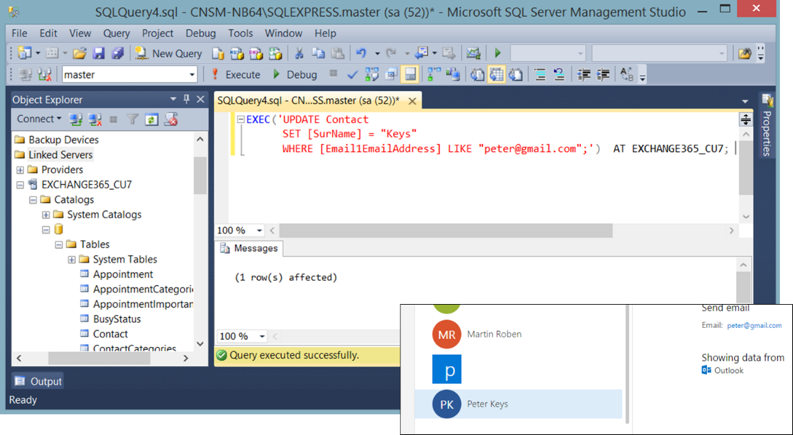
Task: Open the Tools menu
Action: (240, 33)
